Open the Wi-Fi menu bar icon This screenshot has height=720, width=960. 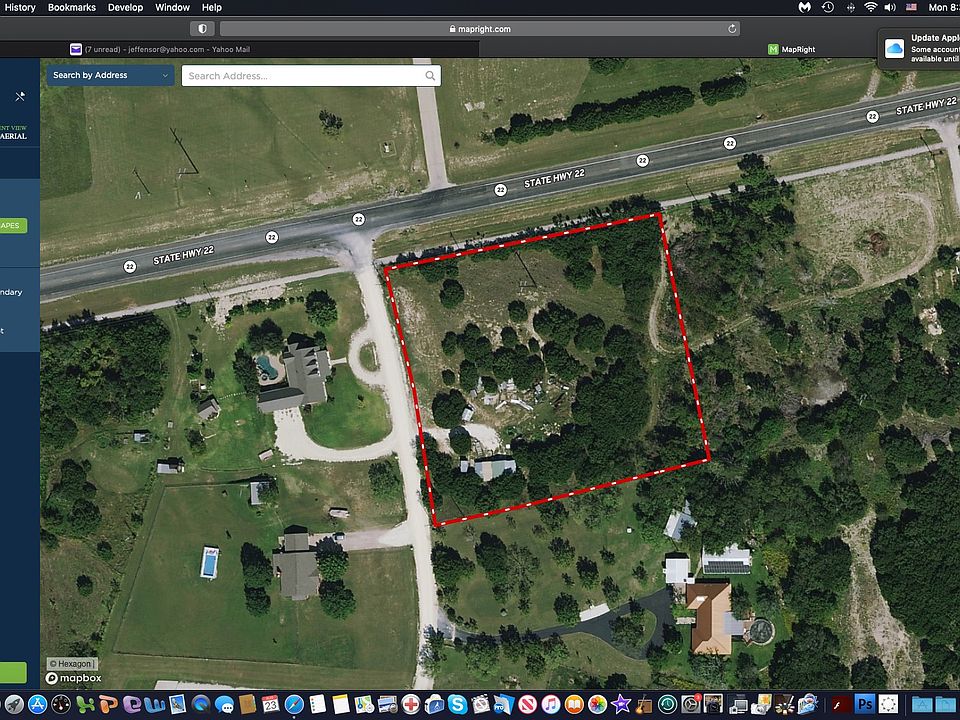click(x=871, y=7)
